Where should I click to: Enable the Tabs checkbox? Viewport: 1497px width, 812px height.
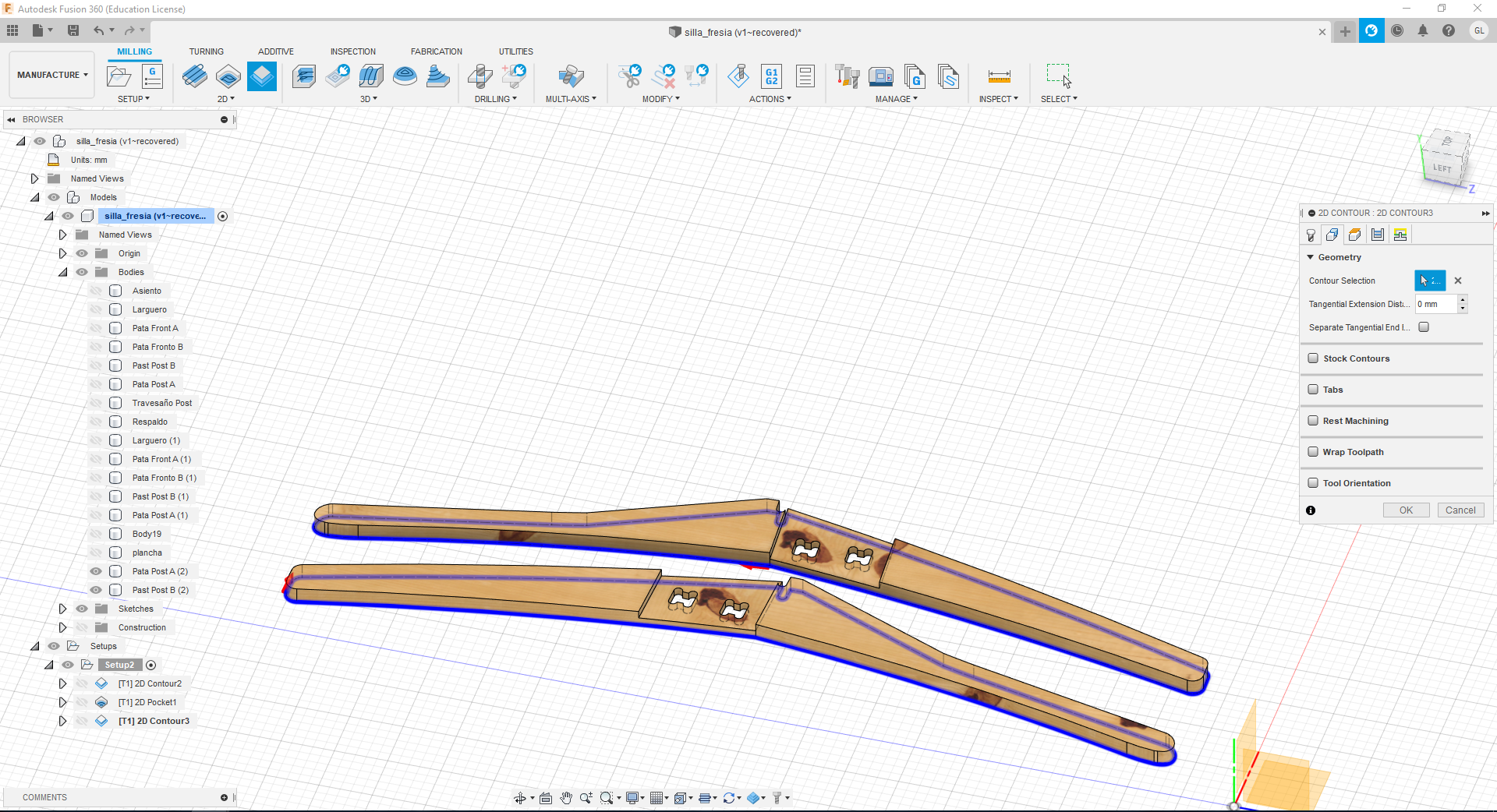1313,390
